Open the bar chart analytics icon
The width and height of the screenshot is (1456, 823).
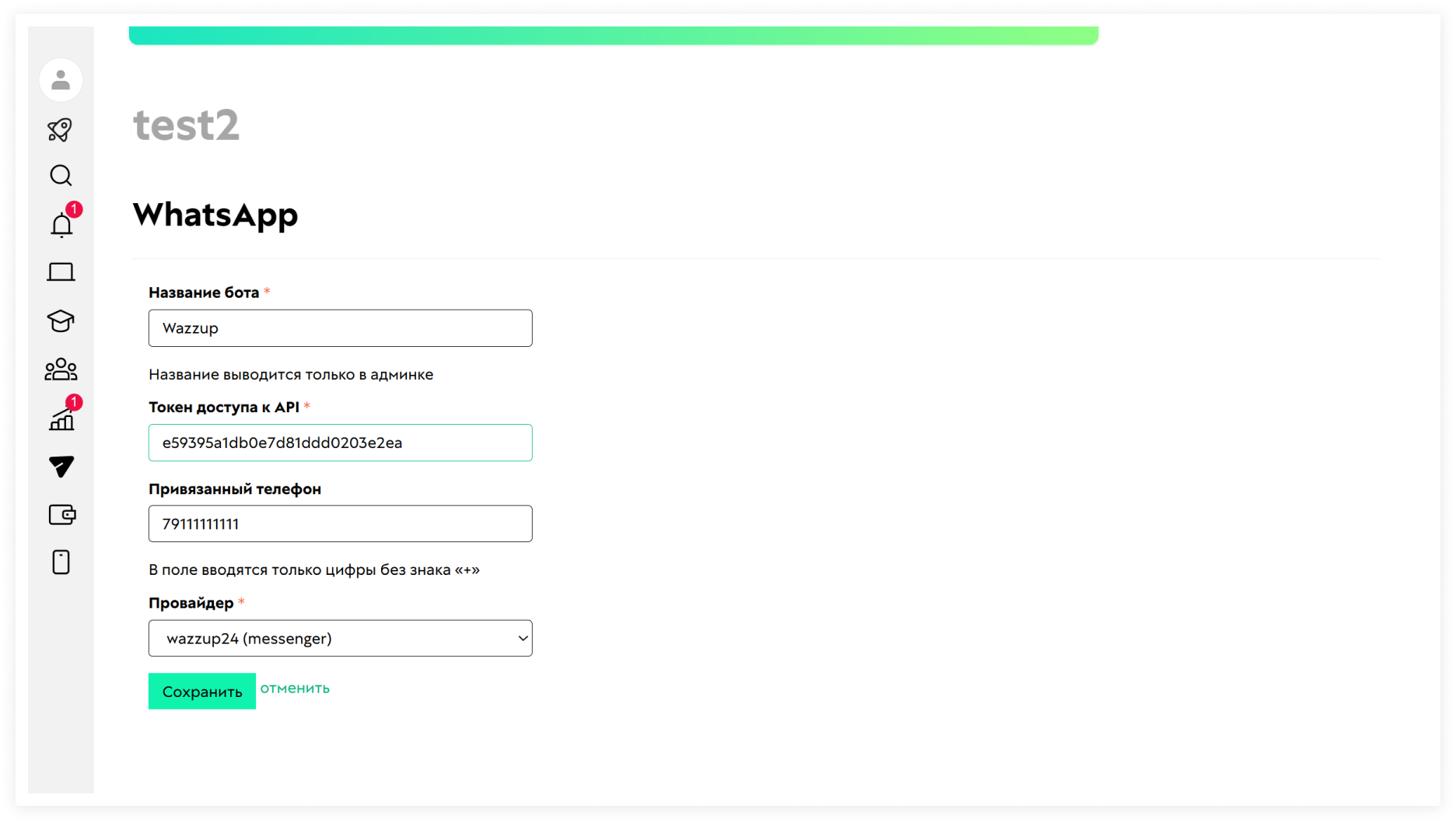(61, 419)
